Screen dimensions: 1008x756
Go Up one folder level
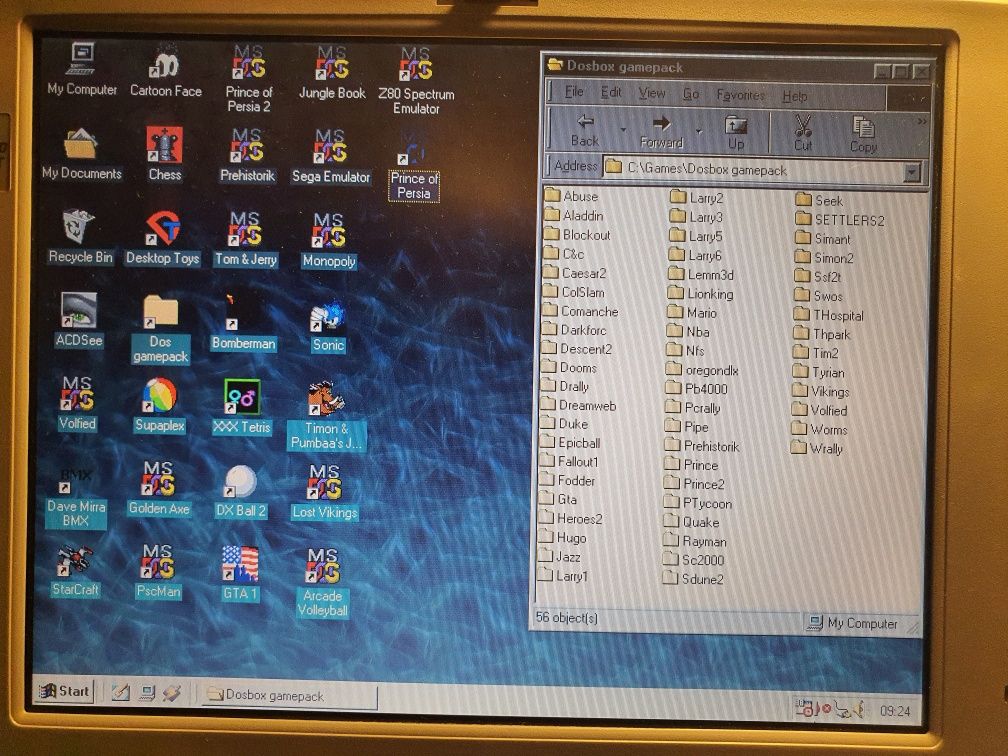(x=735, y=133)
